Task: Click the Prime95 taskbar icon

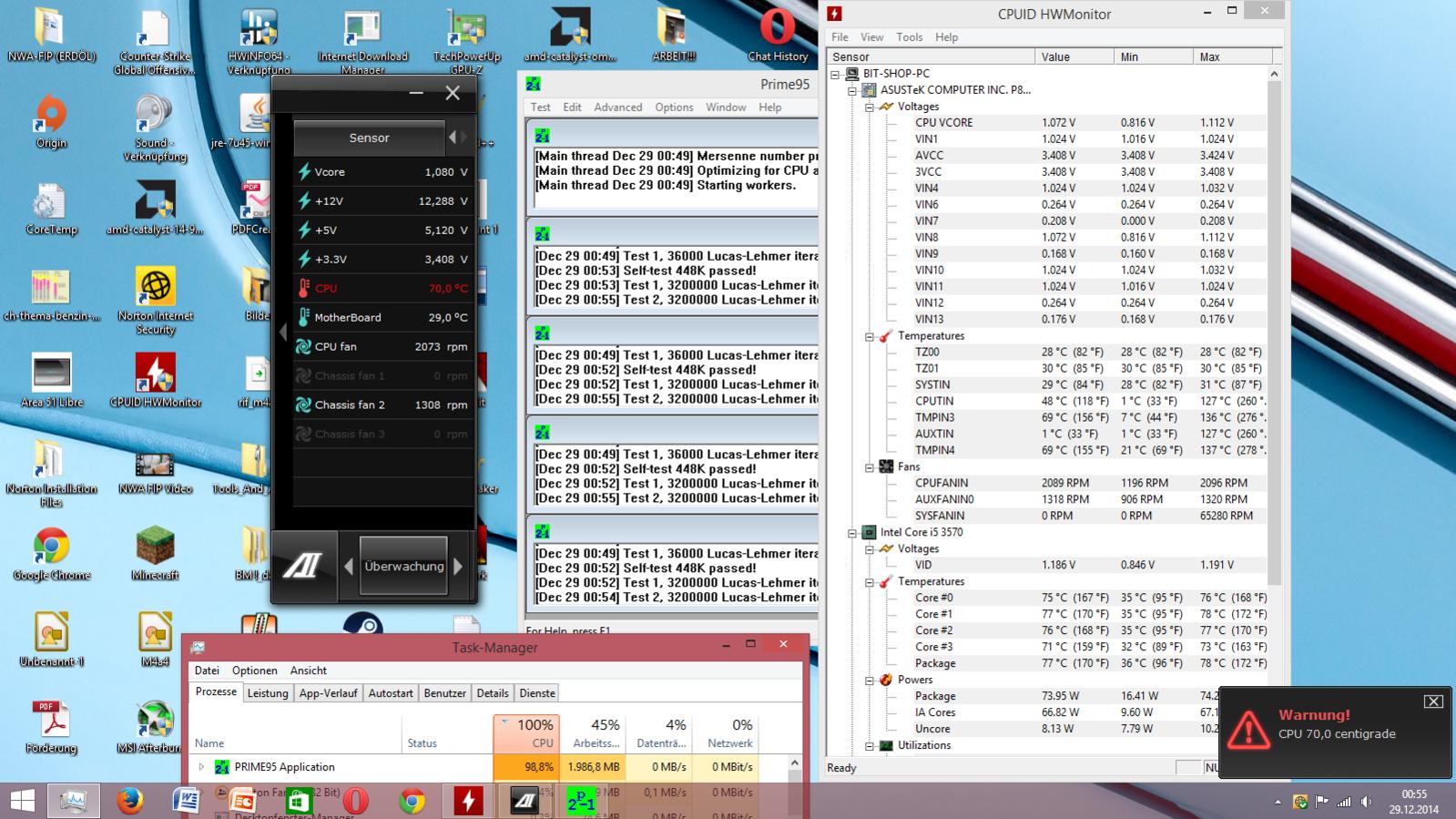Action: (581, 801)
